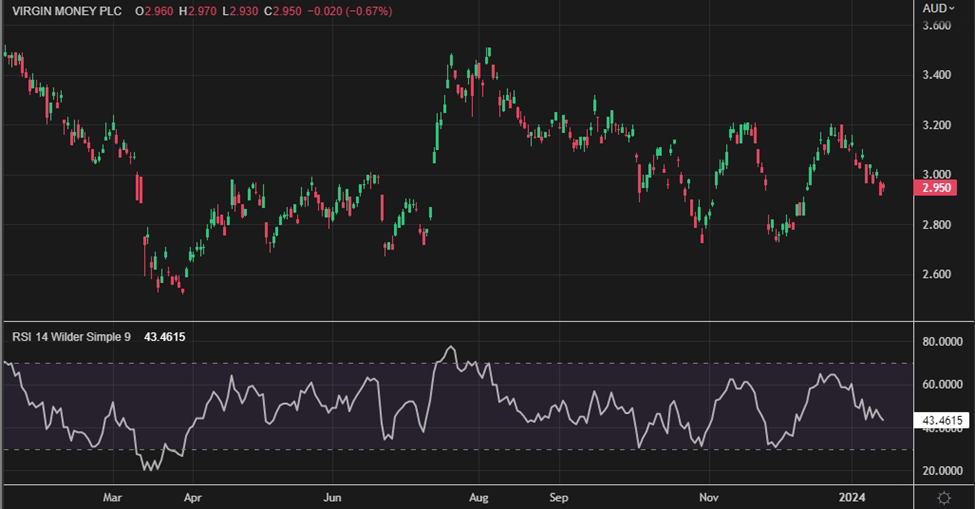
Task: Click the RSI legend value 43.4615
Action: pyautogui.click(x=165, y=337)
